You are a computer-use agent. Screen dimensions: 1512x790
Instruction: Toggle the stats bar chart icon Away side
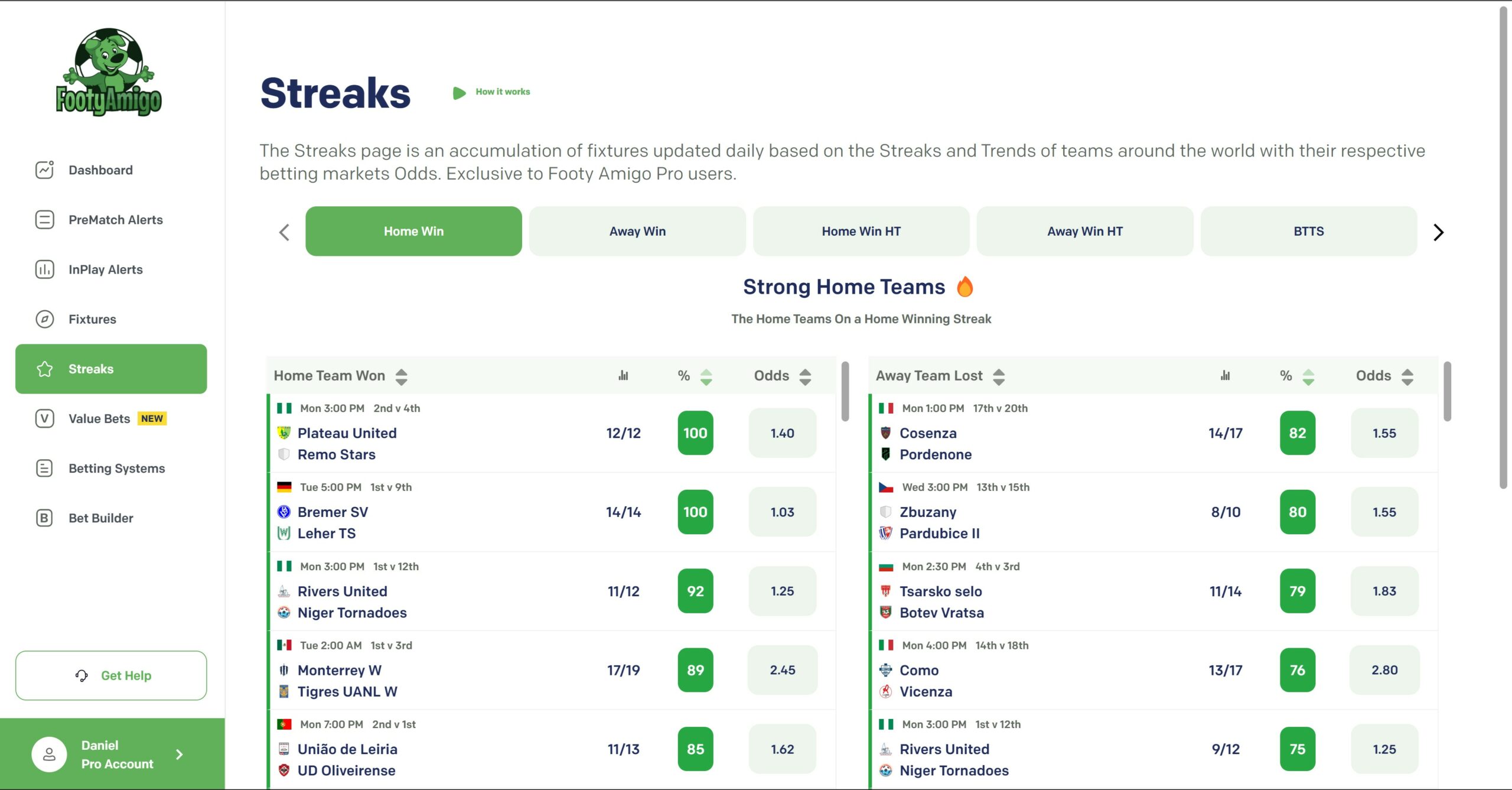1225,375
